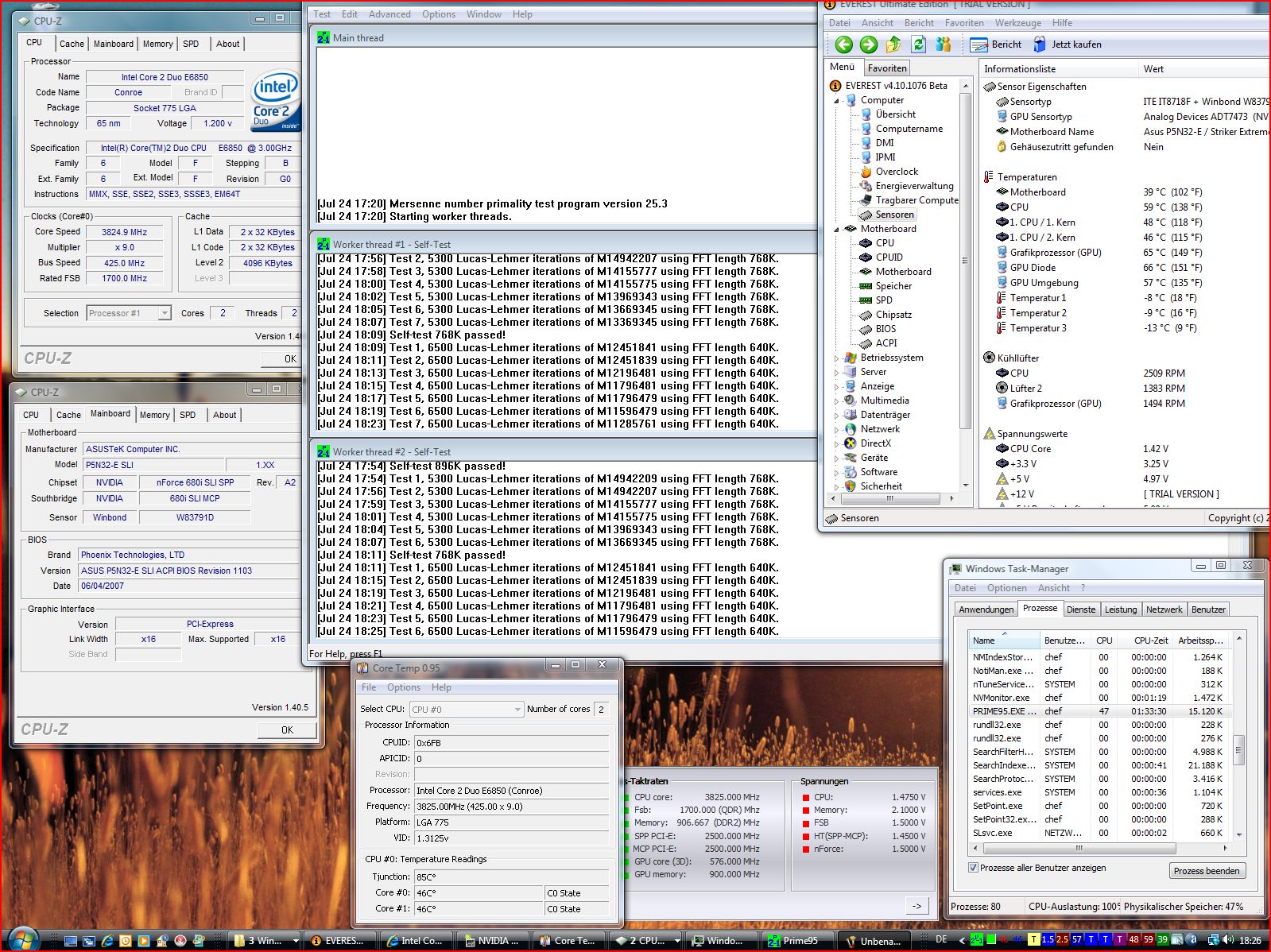
Task: Collapse the Computer node in EVEREST tree
Action: 837,101
